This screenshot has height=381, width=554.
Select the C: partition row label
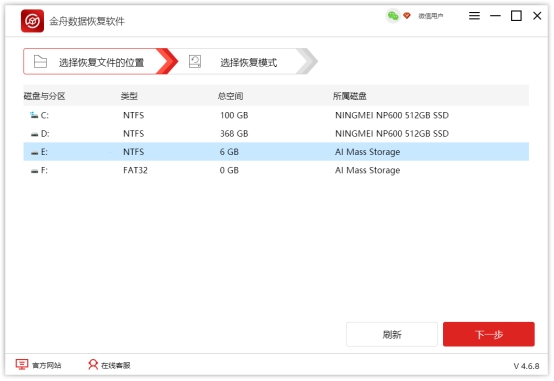point(45,115)
